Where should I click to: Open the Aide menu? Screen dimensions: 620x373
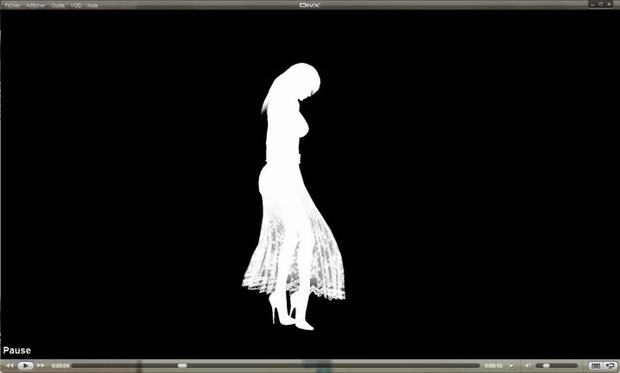pyautogui.click(x=93, y=5)
